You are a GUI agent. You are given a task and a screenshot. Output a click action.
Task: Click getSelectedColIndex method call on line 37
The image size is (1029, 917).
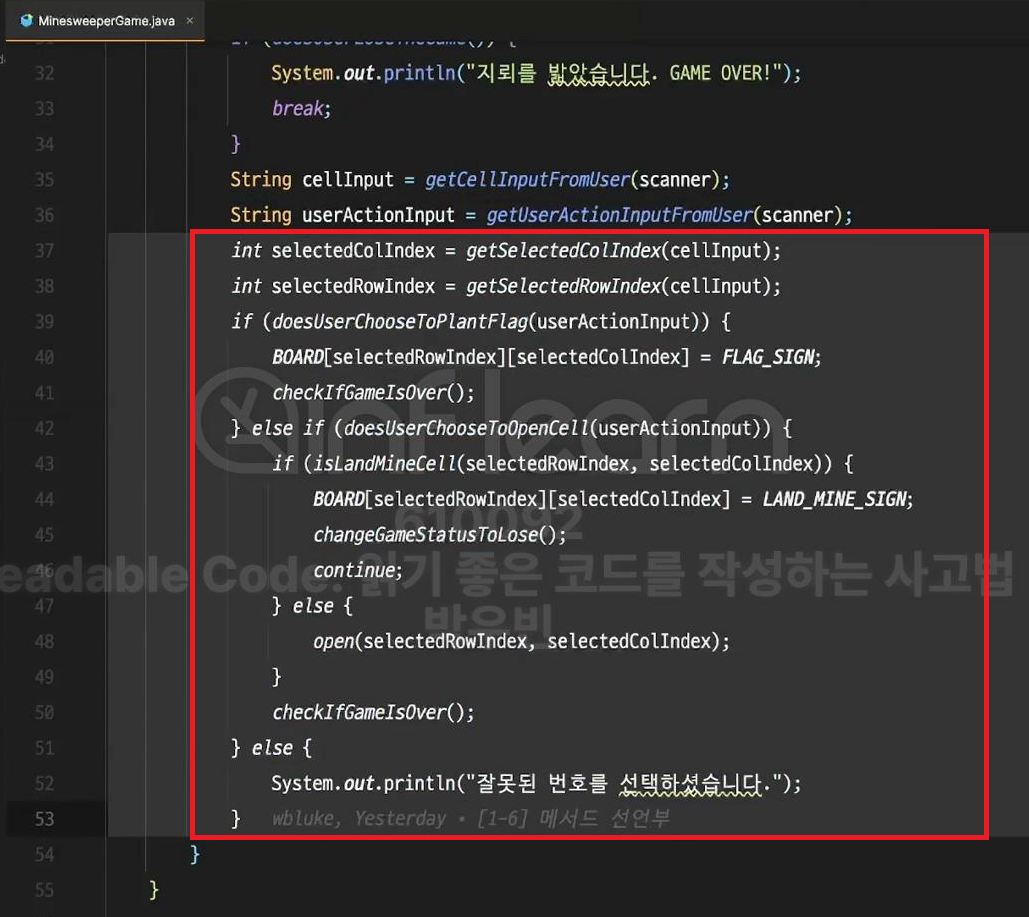click(x=563, y=251)
